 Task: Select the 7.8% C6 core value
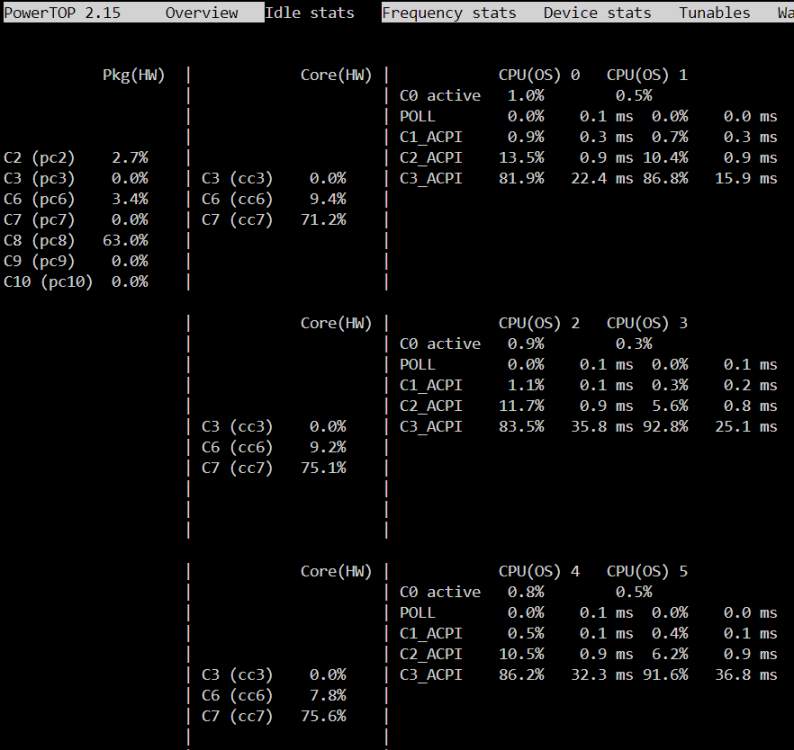point(328,695)
